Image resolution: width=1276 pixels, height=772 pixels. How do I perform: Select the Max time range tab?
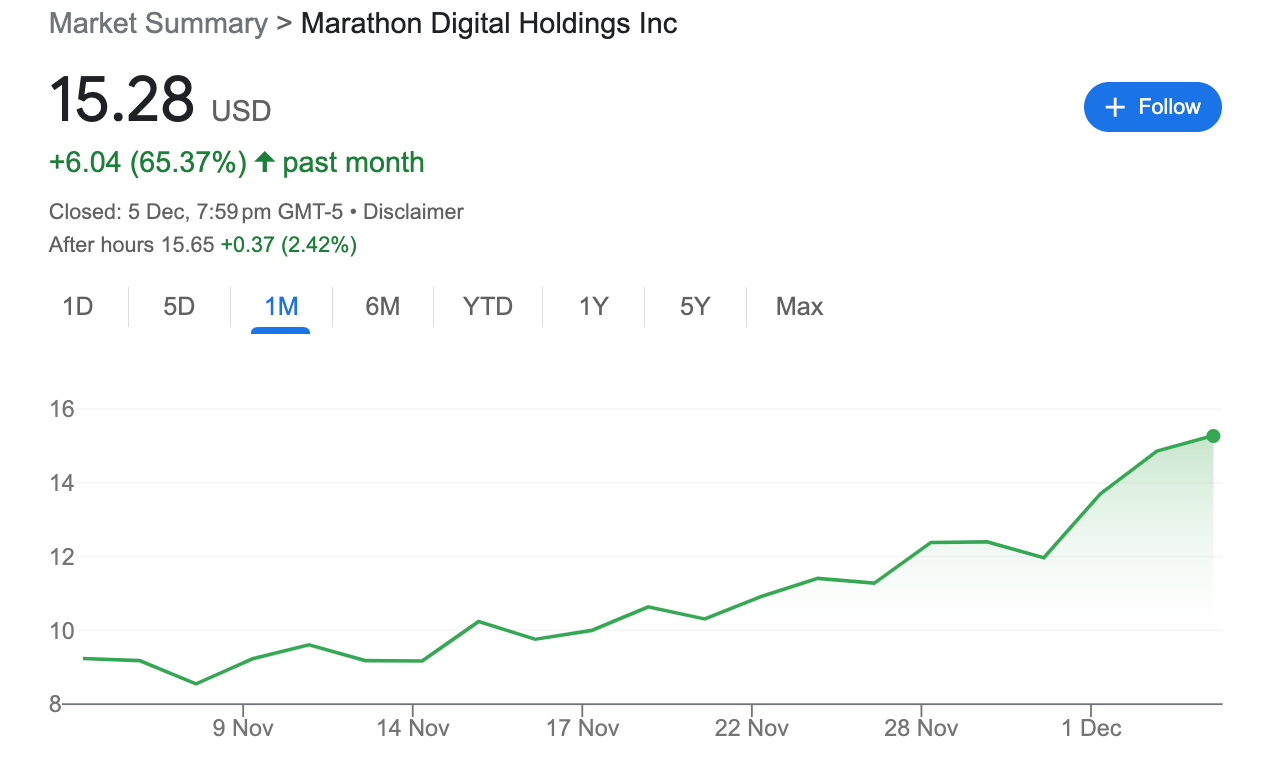pyautogui.click(x=799, y=306)
